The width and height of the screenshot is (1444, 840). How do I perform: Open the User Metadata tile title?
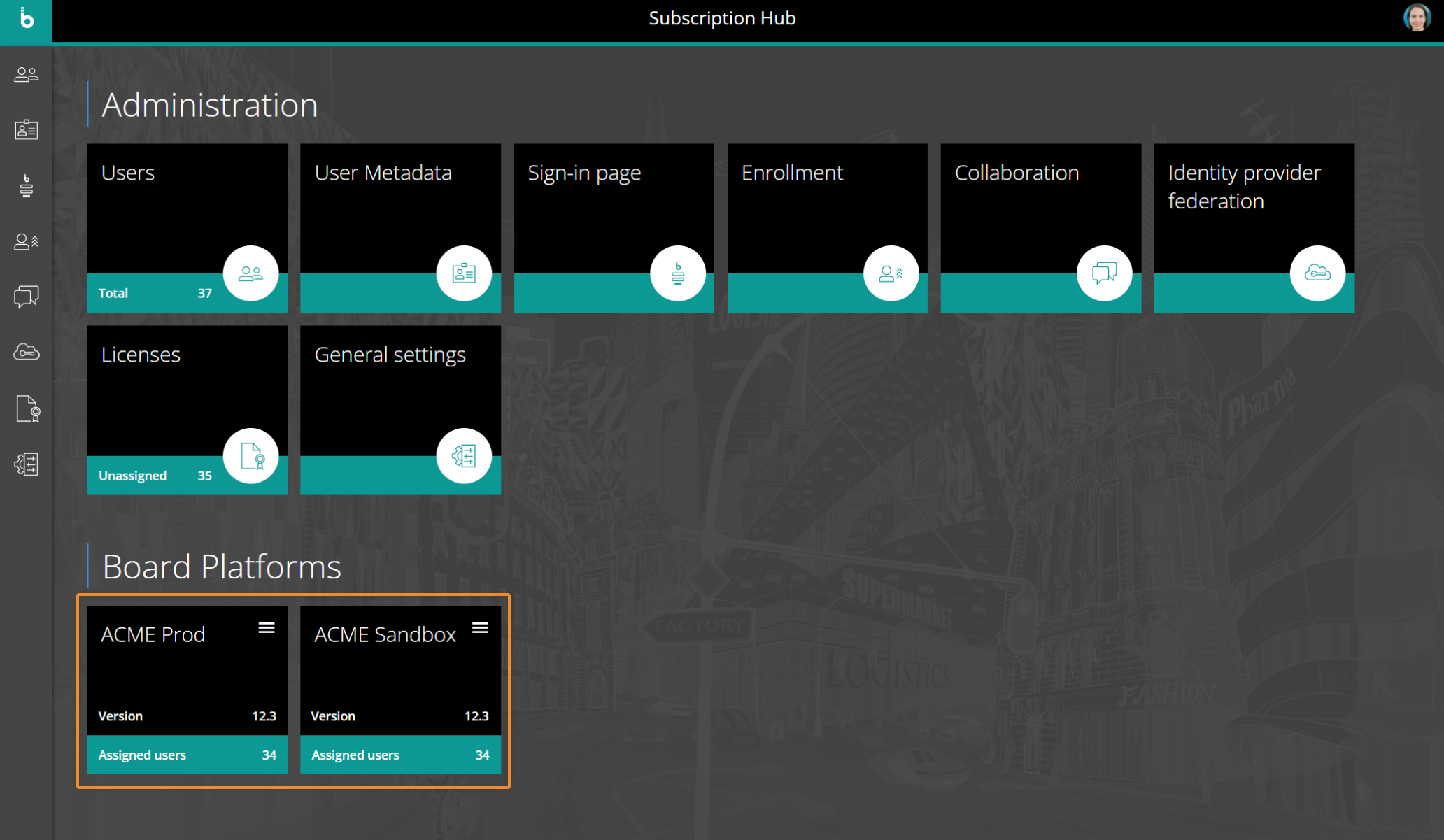(x=383, y=173)
